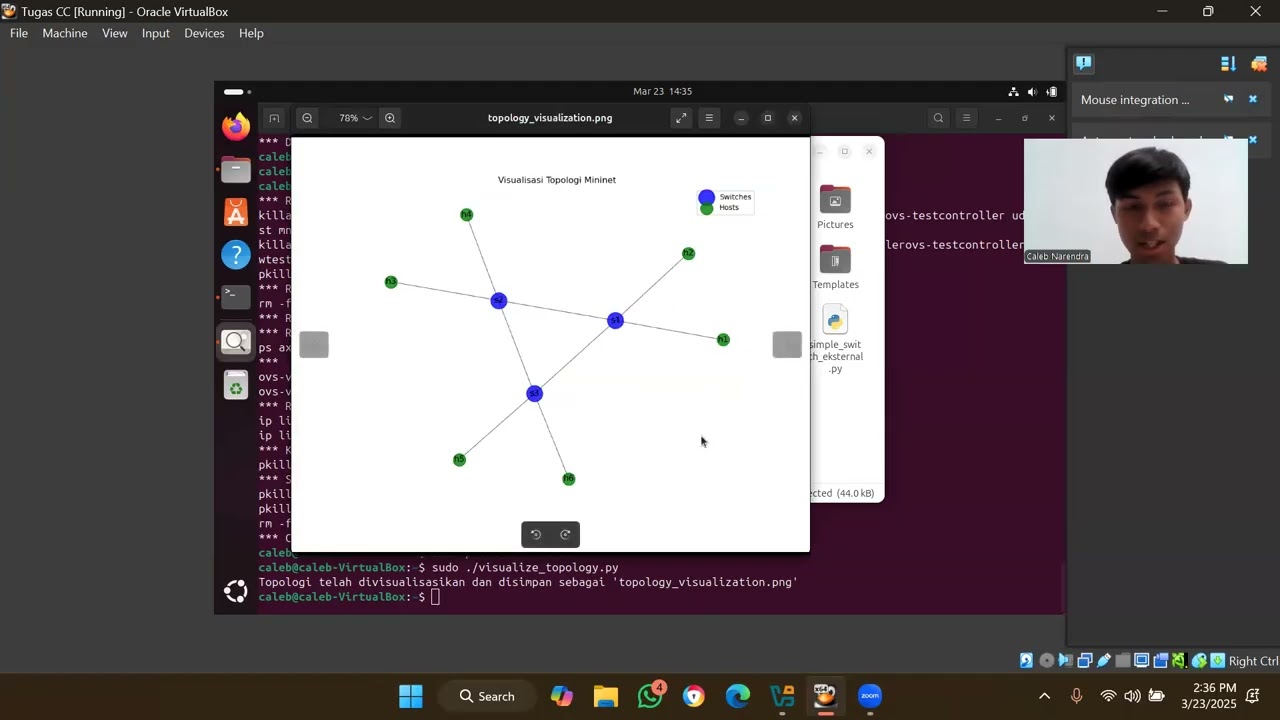Open Firefox from the Ubuntu dock
Viewport: 1280px width, 720px height.
[236, 127]
